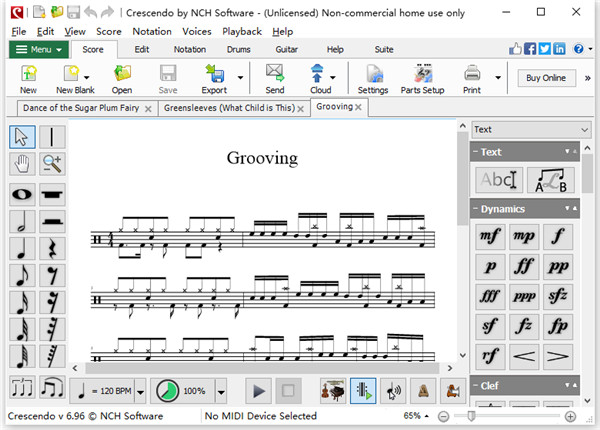This screenshot has height=430, width=600.
Task: Open the Notation menu
Action: [x=152, y=31]
